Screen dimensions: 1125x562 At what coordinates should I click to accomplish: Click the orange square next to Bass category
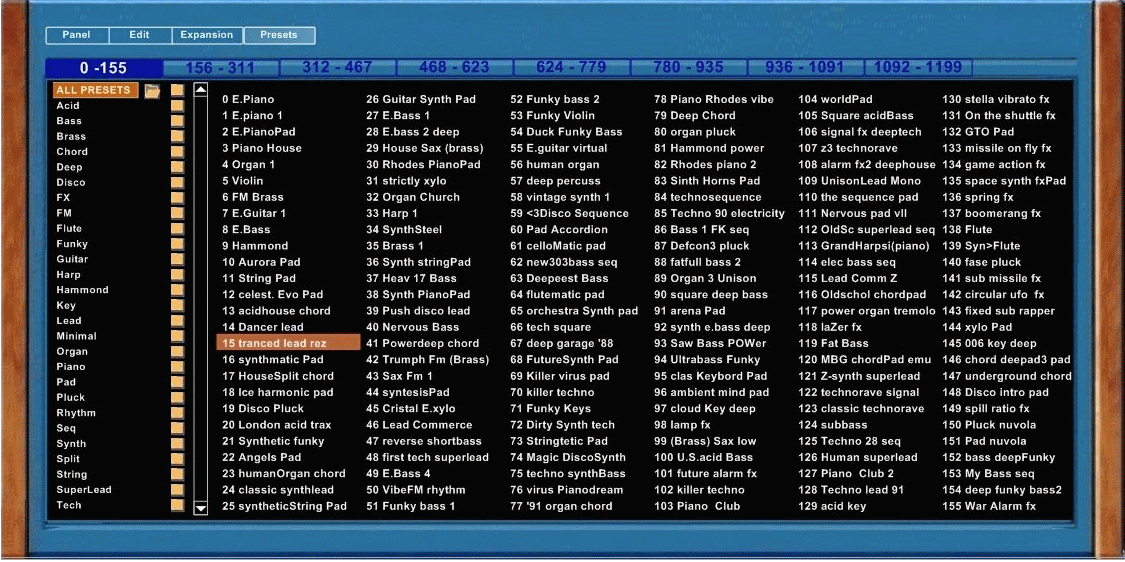point(177,121)
